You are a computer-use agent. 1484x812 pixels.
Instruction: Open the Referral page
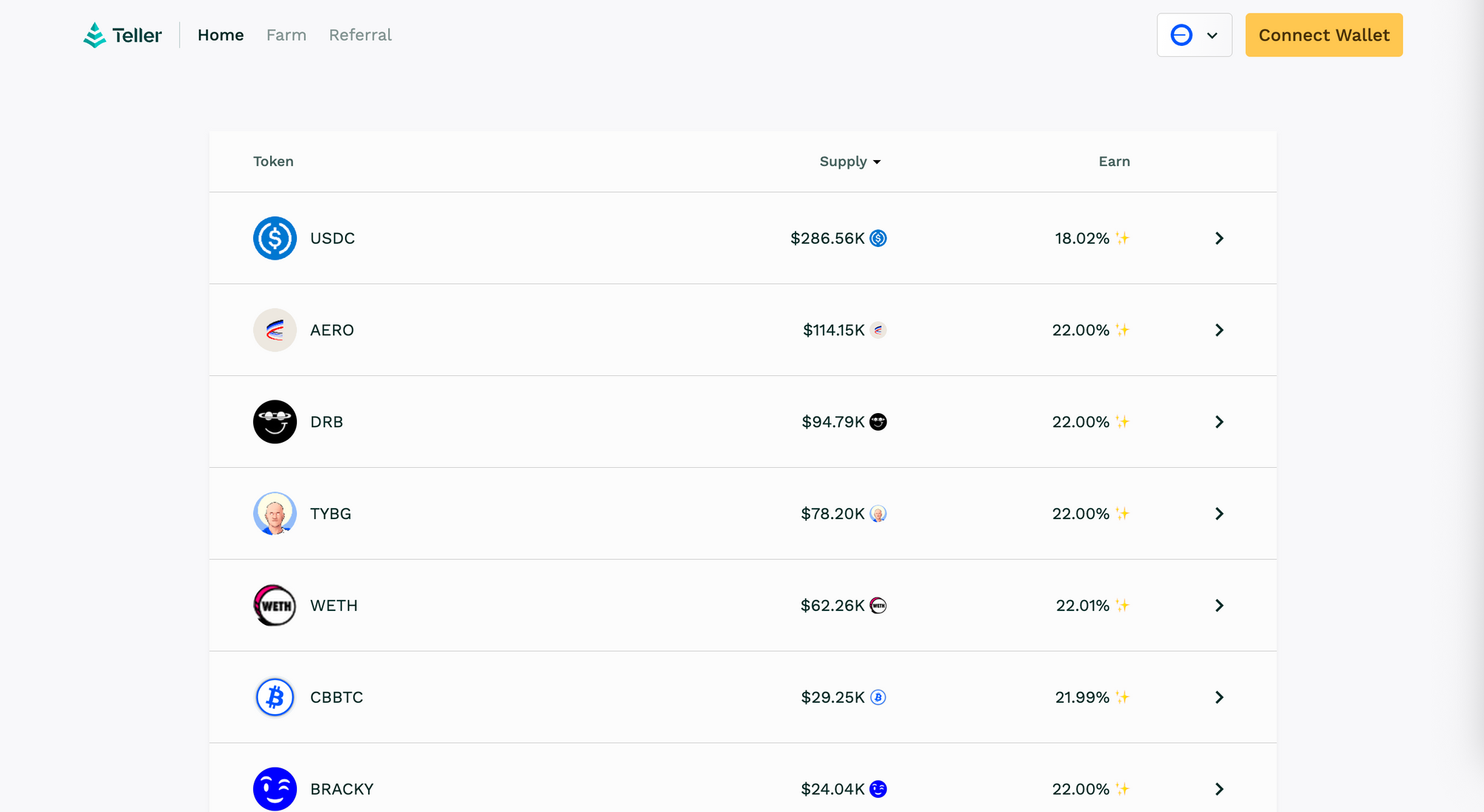click(x=360, y=34)
